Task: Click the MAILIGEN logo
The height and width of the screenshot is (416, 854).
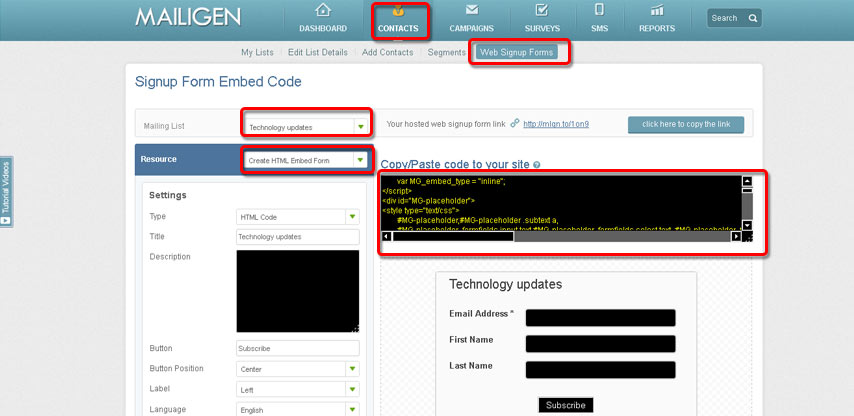Action: 188,17
